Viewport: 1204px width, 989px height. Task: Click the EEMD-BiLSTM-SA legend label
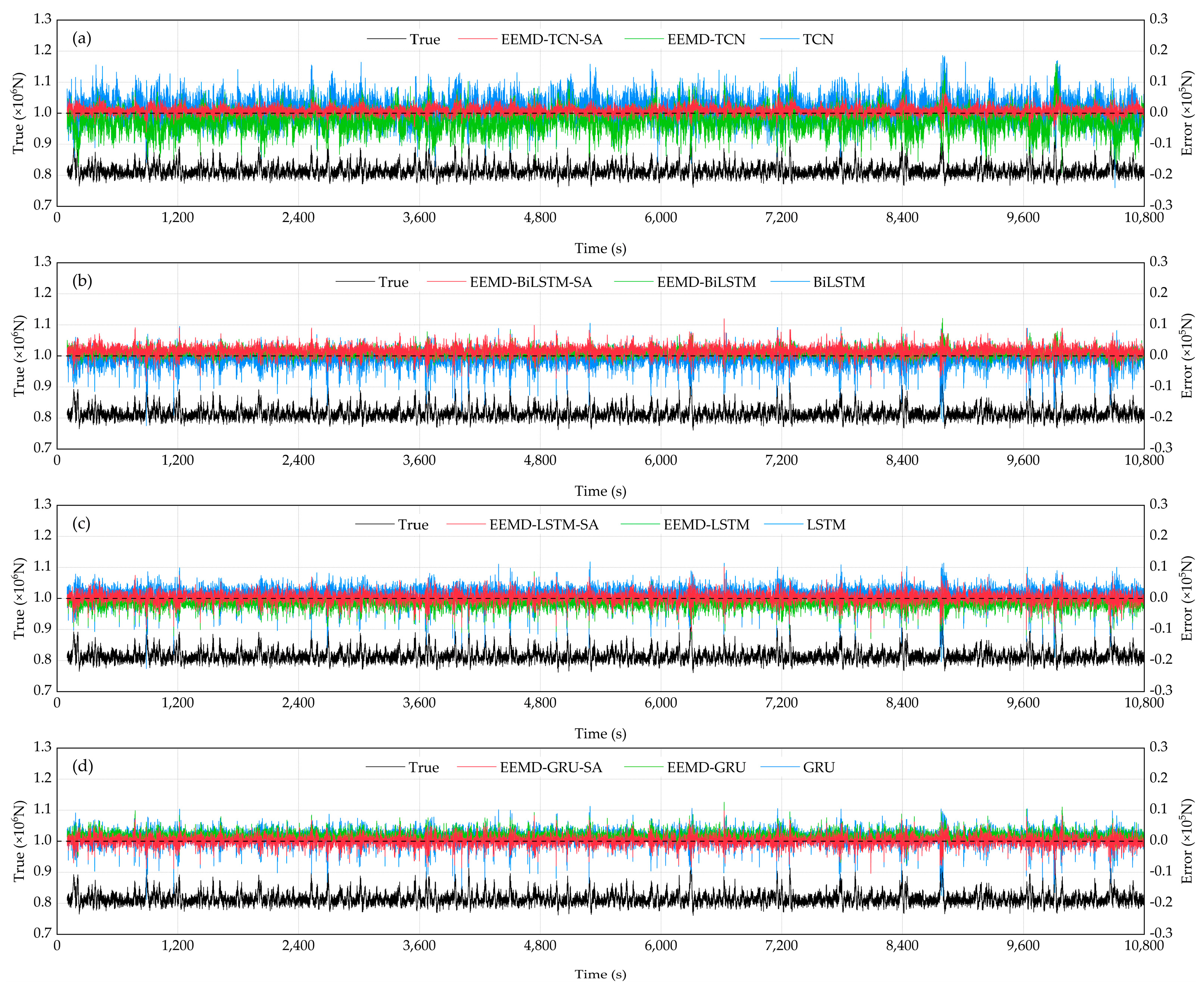[x=530, y=282]
